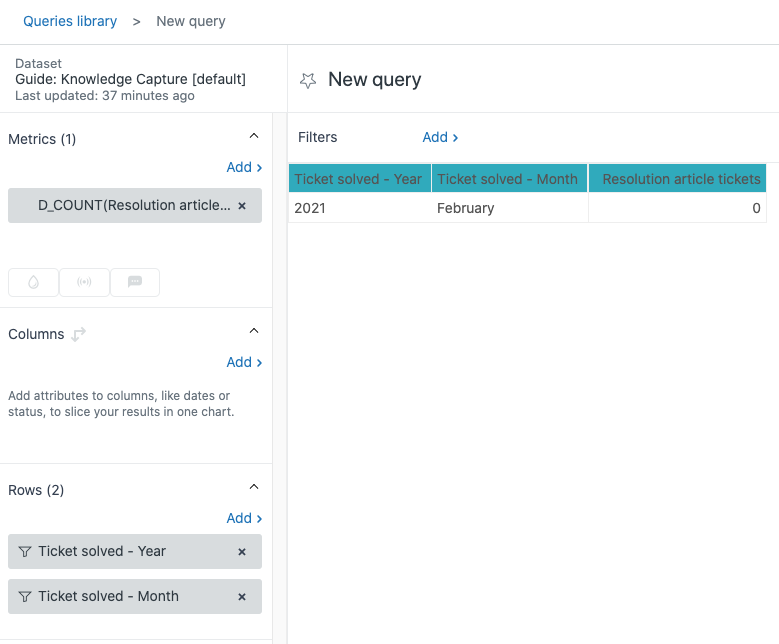
Task: Add a new column attribute
Action: coord(244,363)
